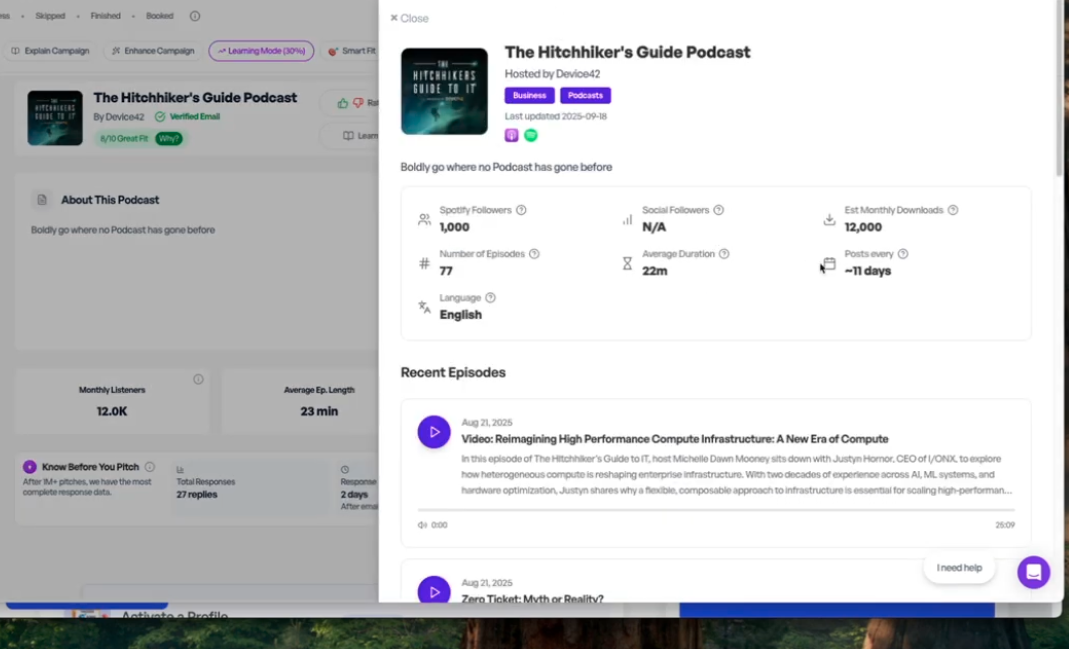Click the "I need help" button
The image size is (1069, 649).
(958, 567)
